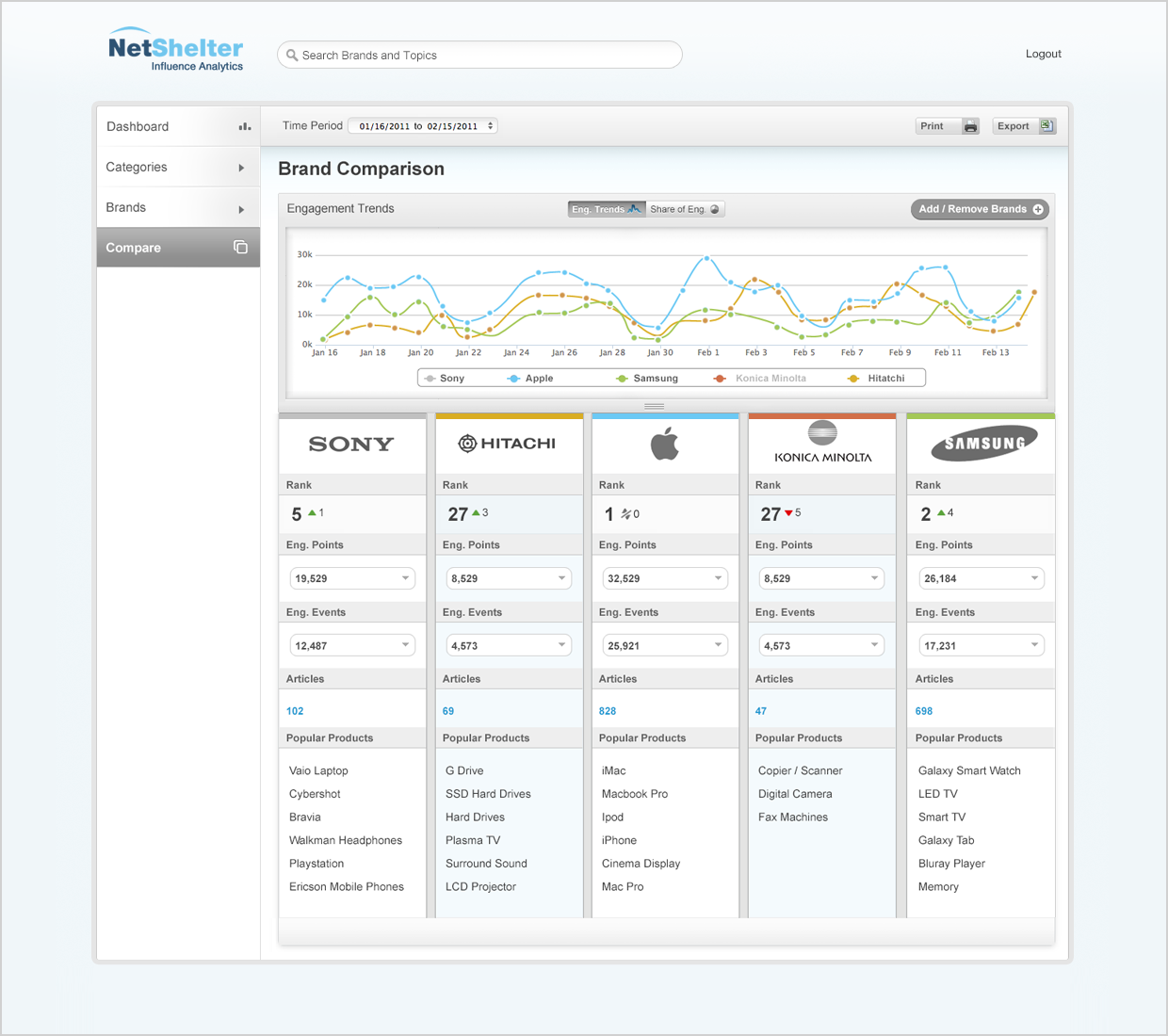Click Vaio Laptop under Sony products
Screen dimensions: 1168x1036
click(318, 770)
